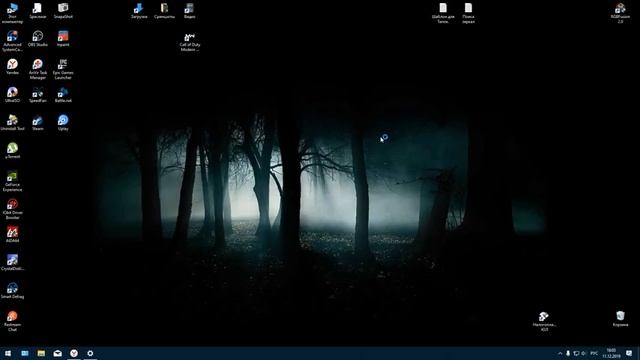The image size is (640, 360).
Task: Select the SpeedFan desktop shortcut
Action: pyautogui.click(x=38, y=95)
